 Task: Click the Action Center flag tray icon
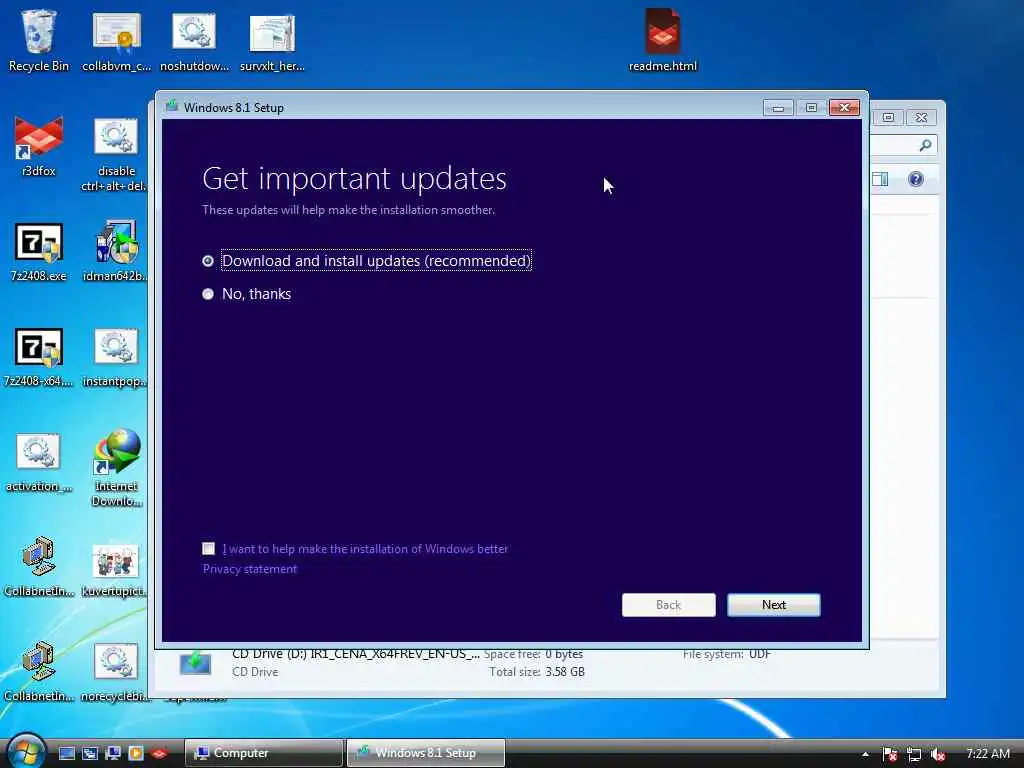pyautogui.click(x=889, y=754)
